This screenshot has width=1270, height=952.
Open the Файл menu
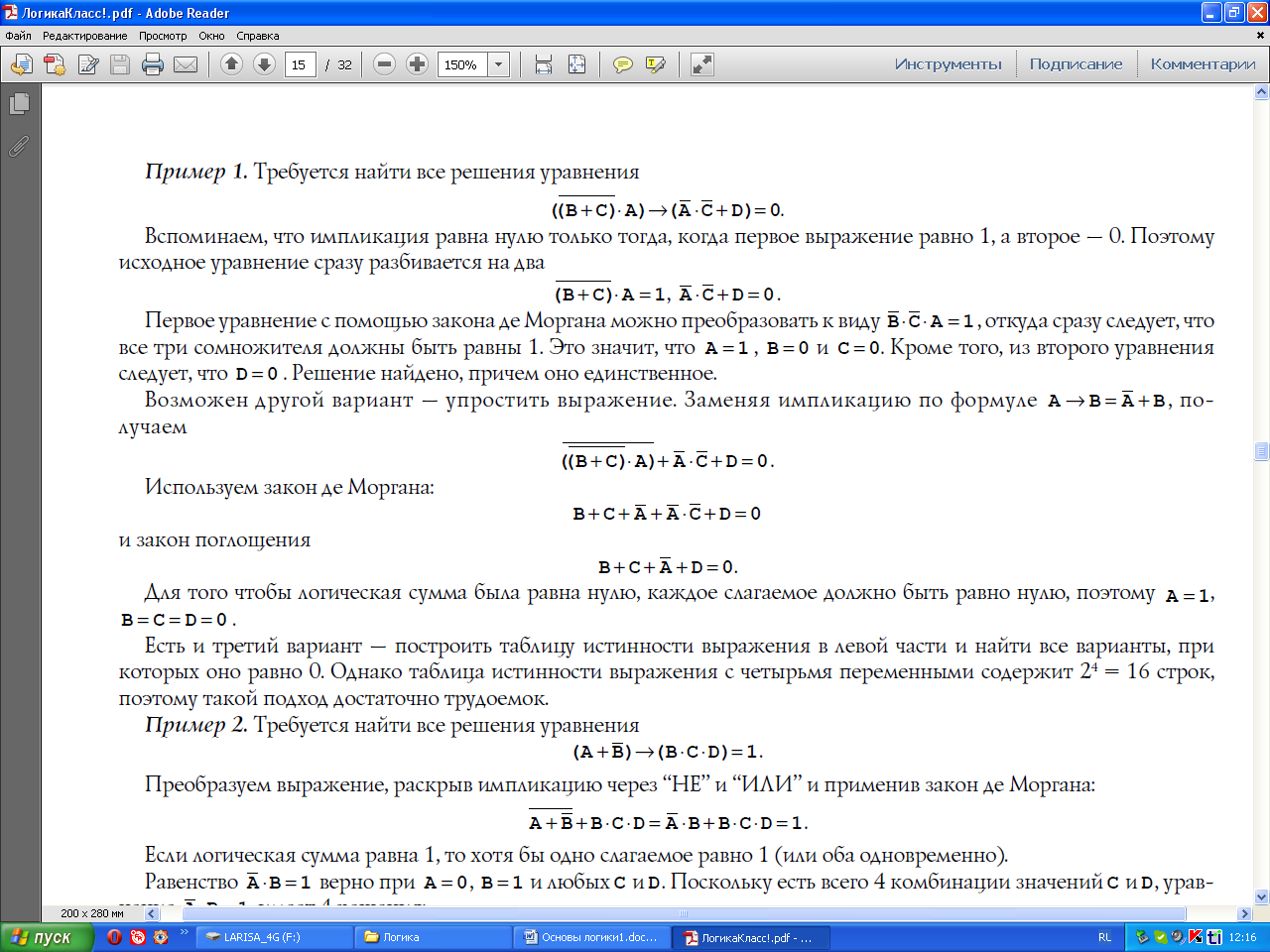pyautogui.click(x=18, y=36)
